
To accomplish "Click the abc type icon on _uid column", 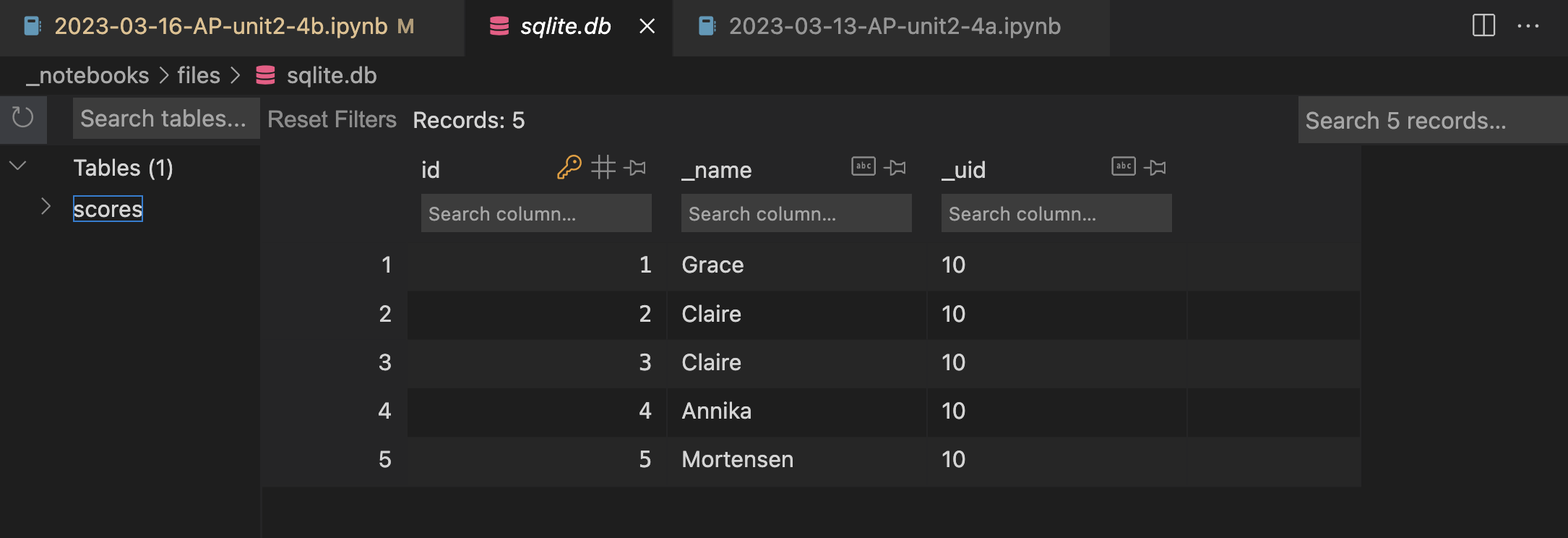I will tap(1124, 166).
